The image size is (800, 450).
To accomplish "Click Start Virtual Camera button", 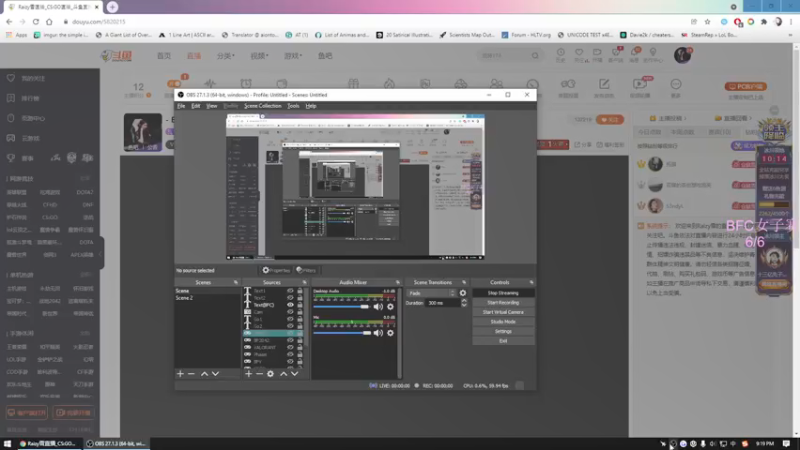I will point(503,312).
